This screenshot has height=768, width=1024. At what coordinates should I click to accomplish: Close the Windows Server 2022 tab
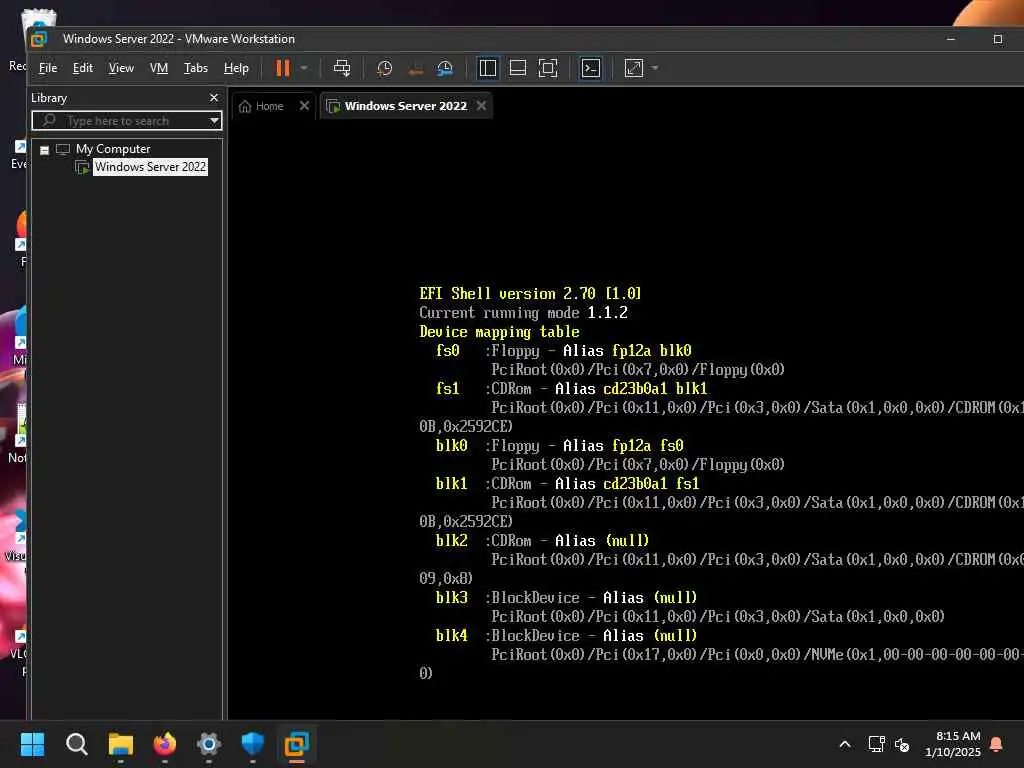point(481,106)
